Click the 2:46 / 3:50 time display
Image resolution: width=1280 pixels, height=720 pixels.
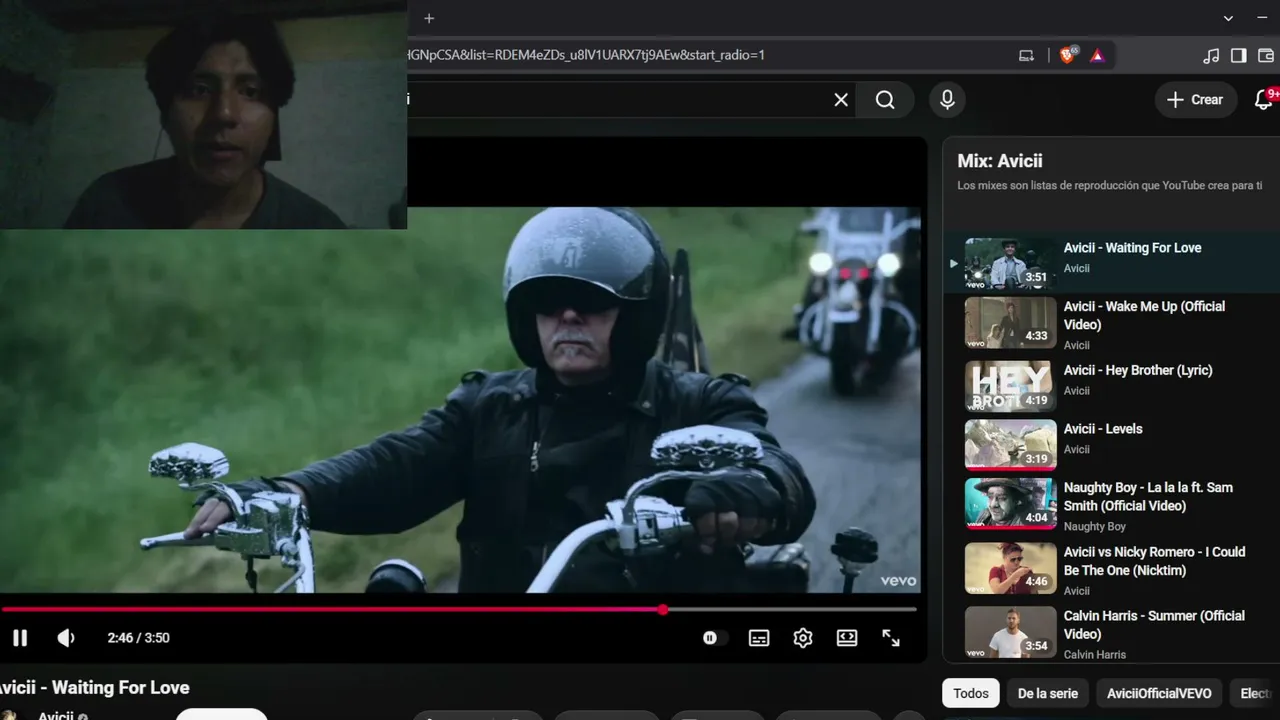[x=138, y=638]
